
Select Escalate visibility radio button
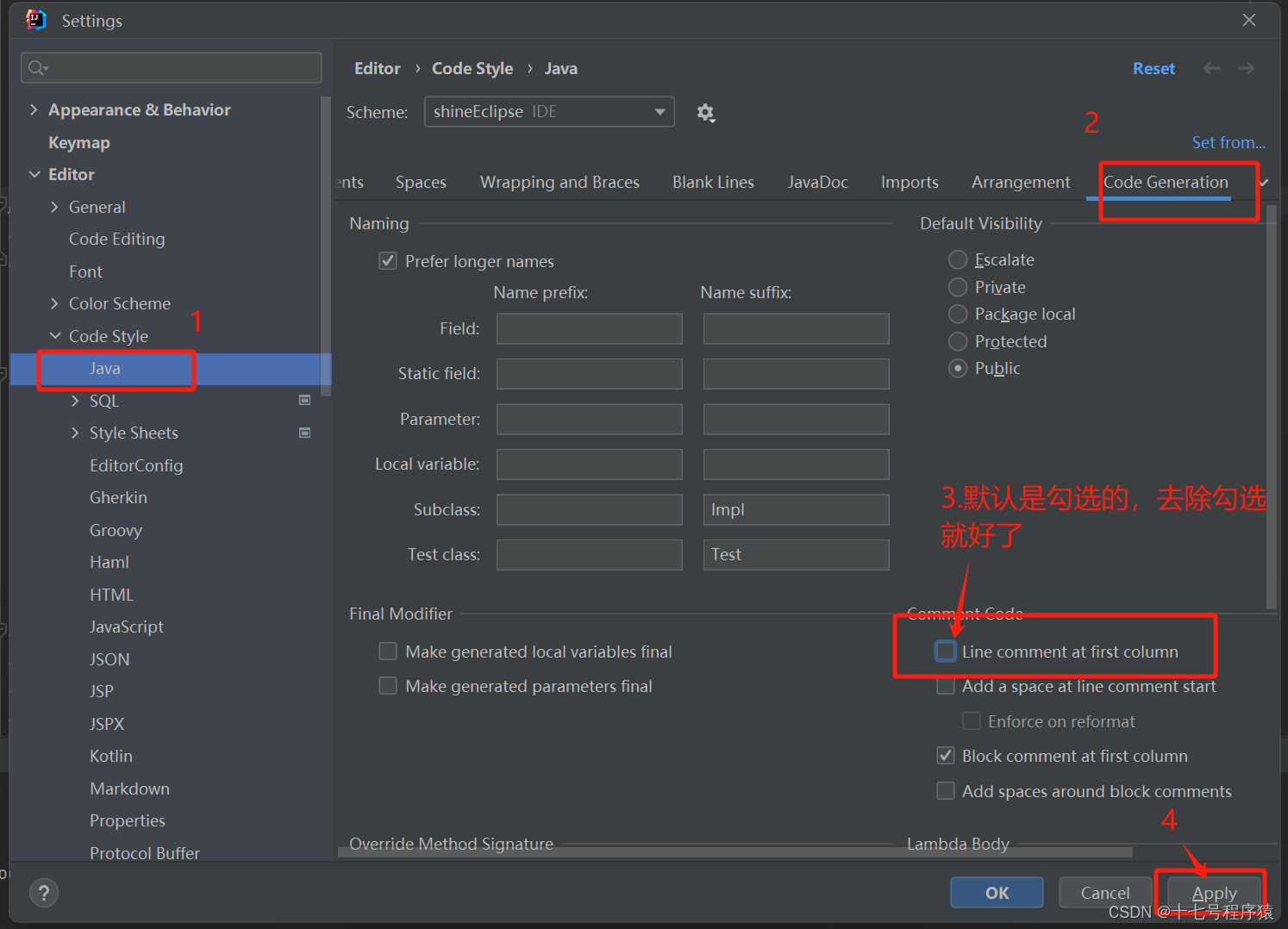click(958, 259)
